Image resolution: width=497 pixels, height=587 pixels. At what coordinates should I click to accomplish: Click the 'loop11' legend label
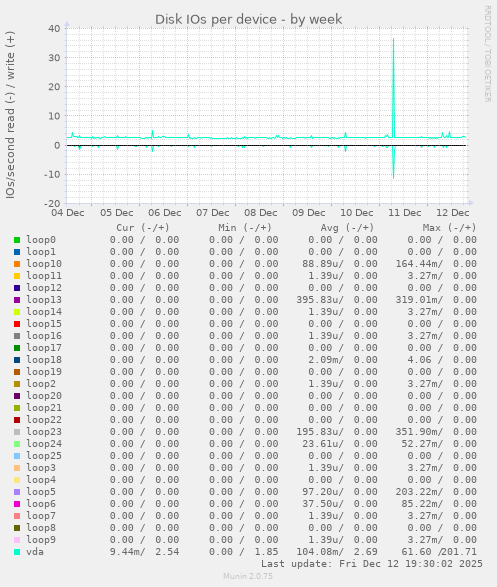coord(44,276)
